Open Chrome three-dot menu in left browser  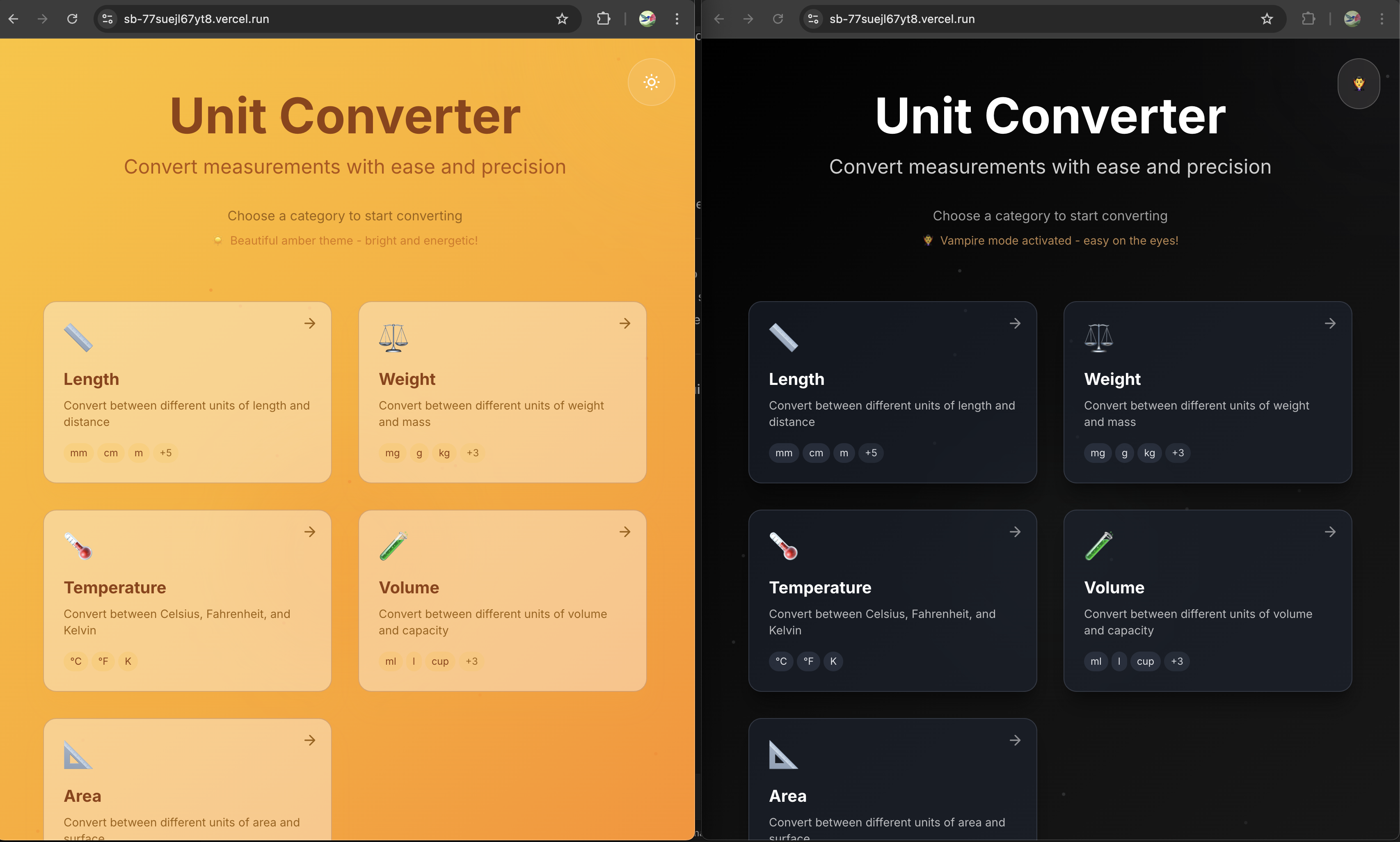[677, 19]
